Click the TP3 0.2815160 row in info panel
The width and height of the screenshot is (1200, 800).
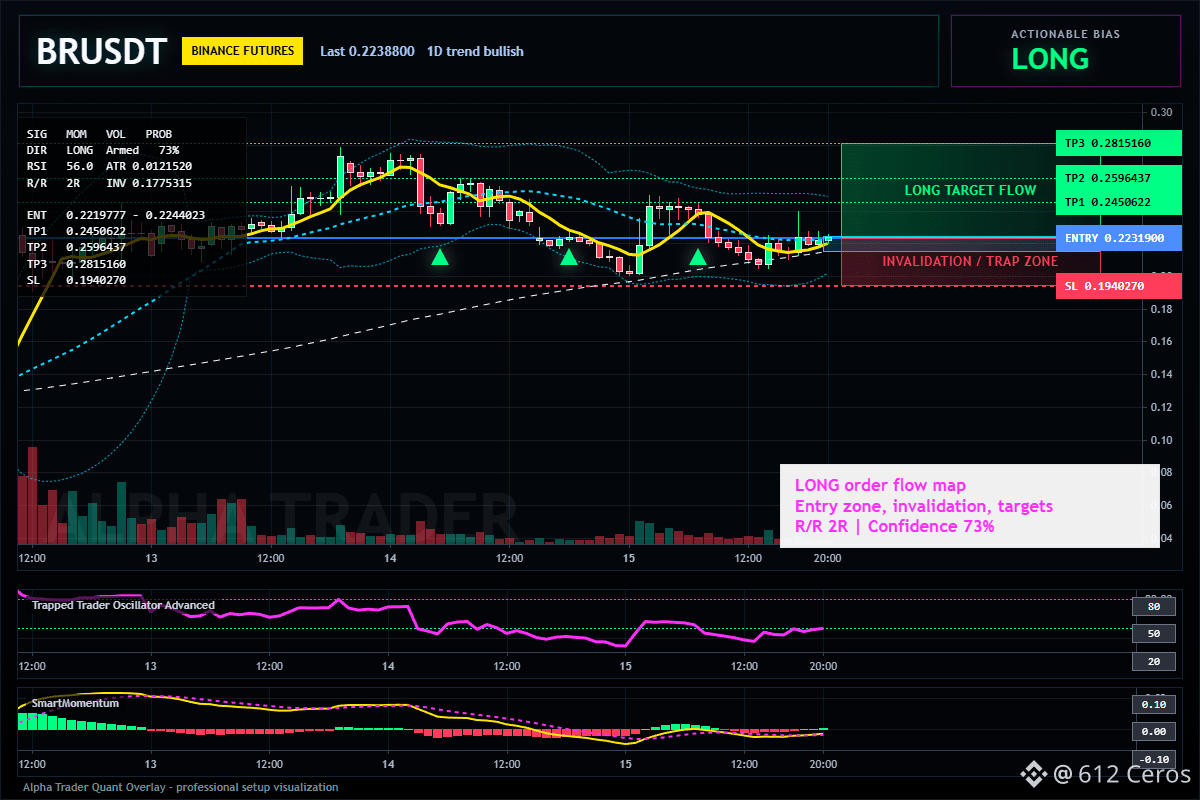pyautogui.click(x=76, y=264)
